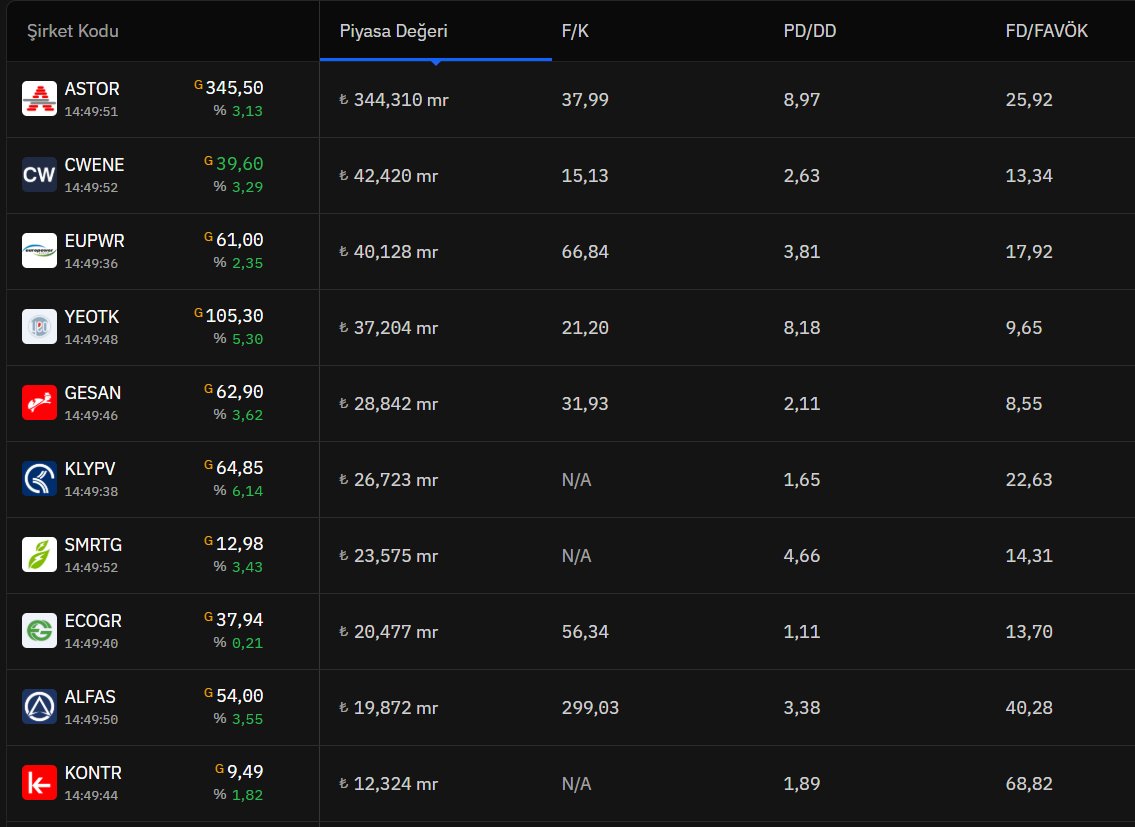Open the ASTOR ticker link
Image resolution: width=1135 pixels, height=827 pixels.
92,89
